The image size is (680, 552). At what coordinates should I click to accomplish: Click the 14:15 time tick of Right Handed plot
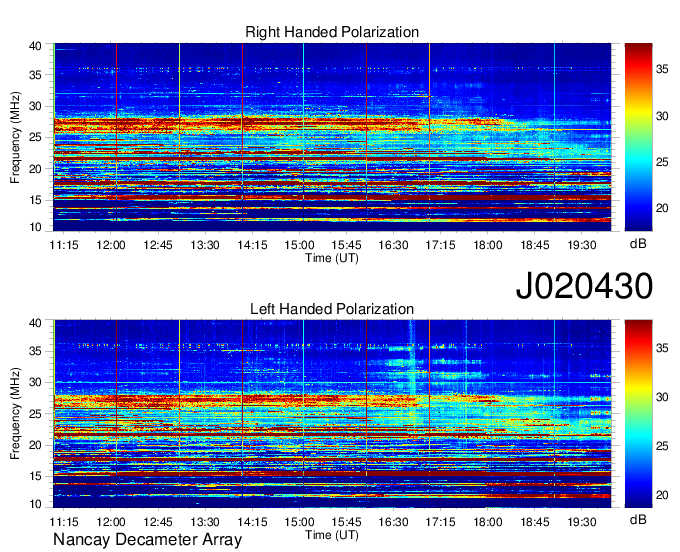point(252,245)
